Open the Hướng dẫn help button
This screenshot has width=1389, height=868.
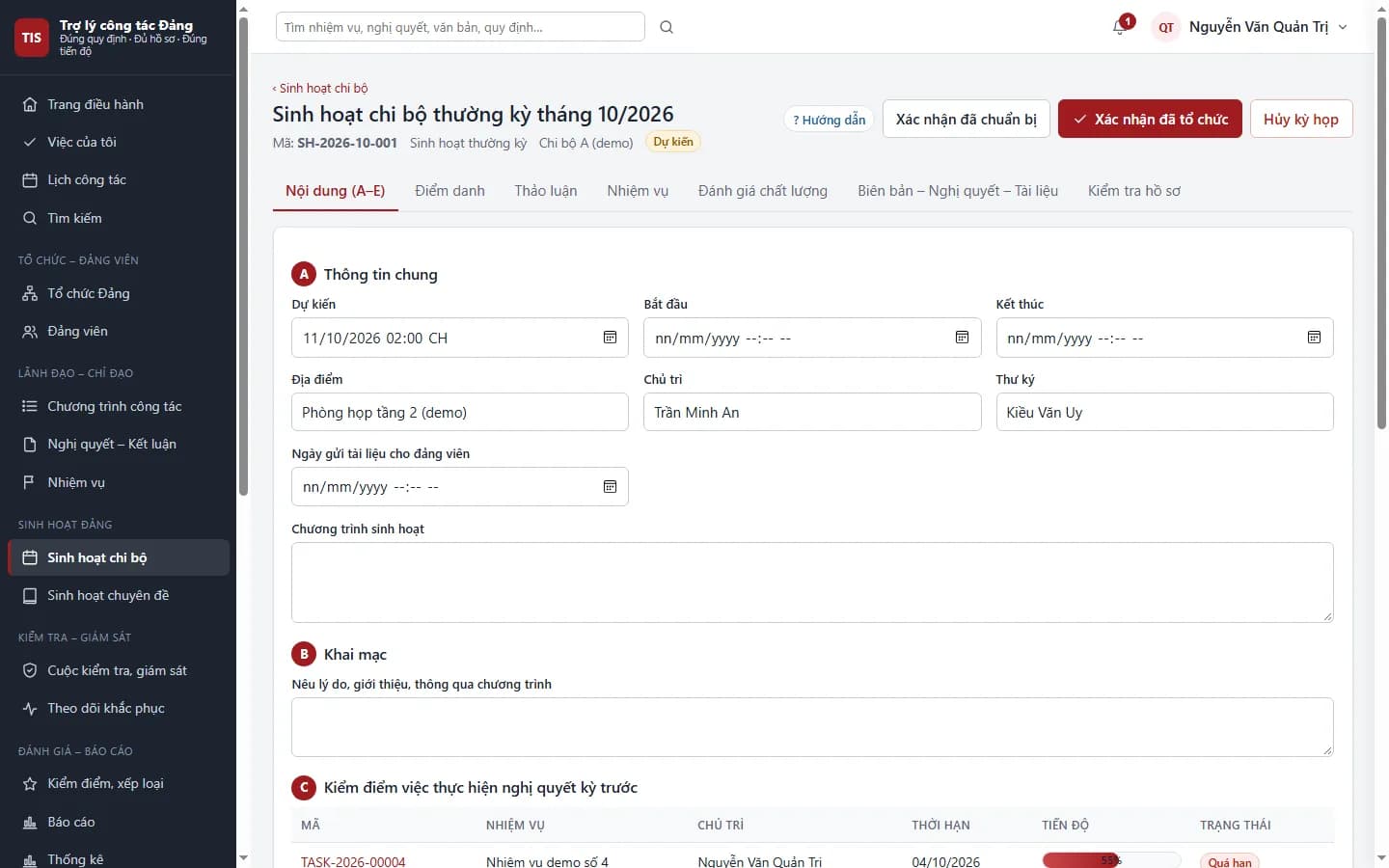point(829,120)
